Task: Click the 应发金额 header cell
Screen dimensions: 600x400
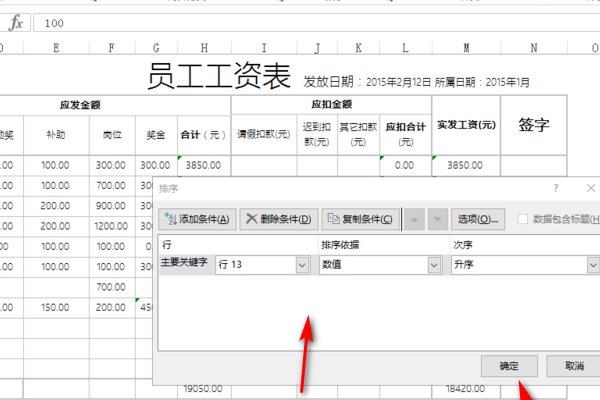Action: click(80, 105)
